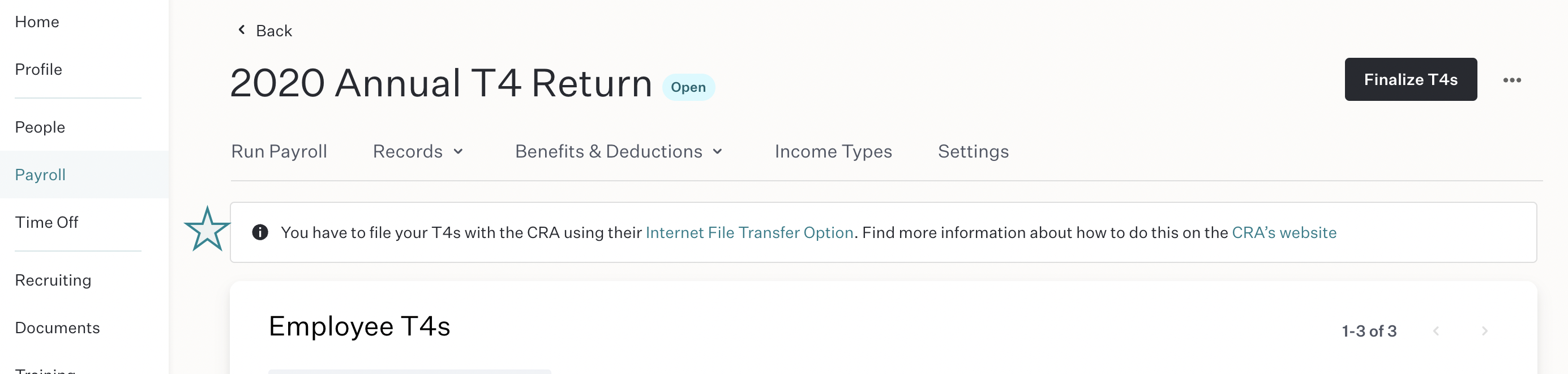Screen dimensions: 1568x374
Task: Open Profile in the sidebar
Action: (x=38, y=70)
